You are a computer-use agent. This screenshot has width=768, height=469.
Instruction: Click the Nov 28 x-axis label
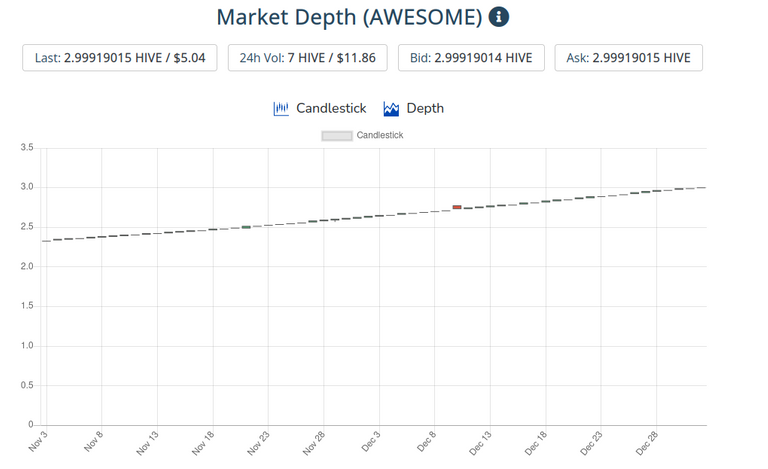coord(313,443)
